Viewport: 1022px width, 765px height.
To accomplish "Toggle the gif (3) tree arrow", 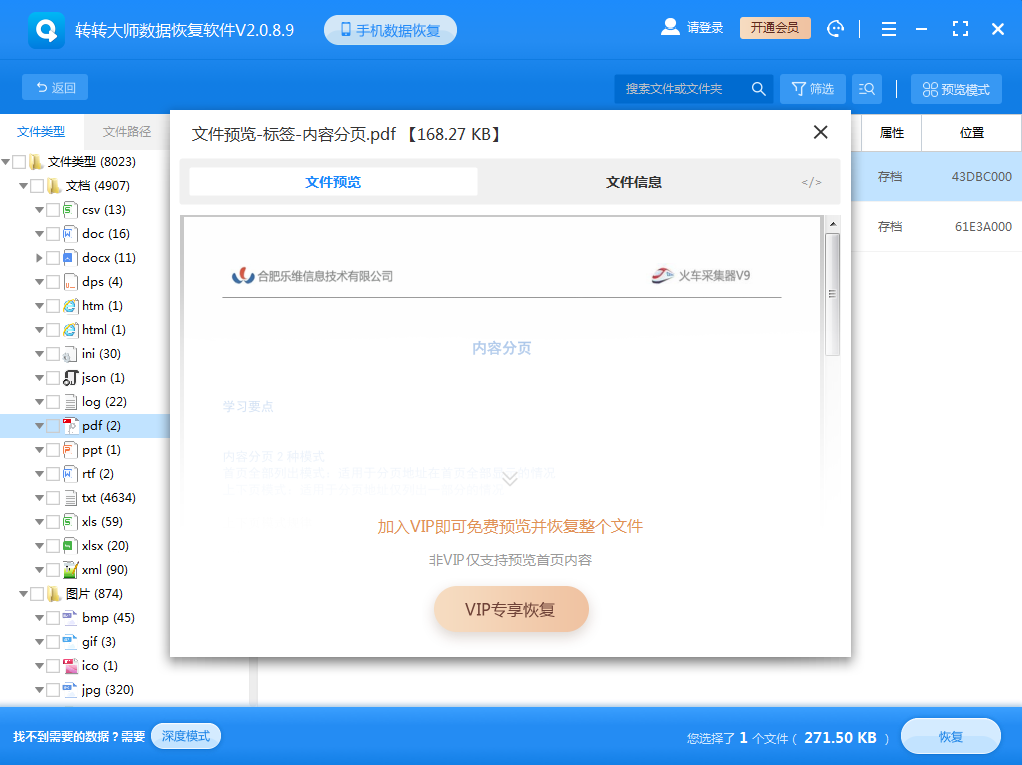I will [x=39, y=642].
